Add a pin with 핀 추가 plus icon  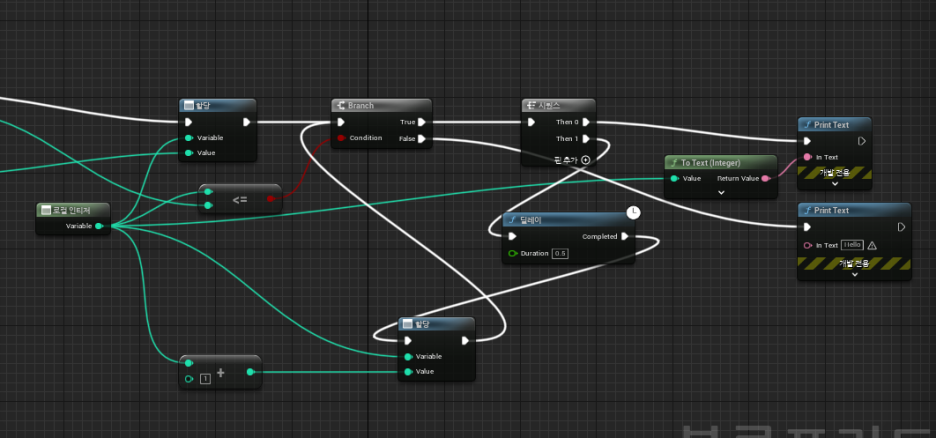(586, 159)
